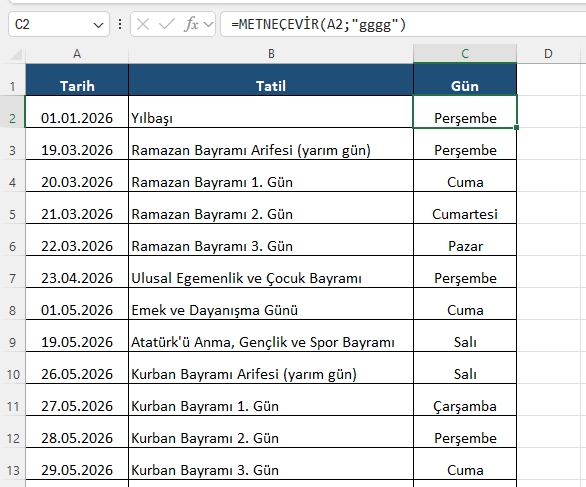586x487 pixels.
Task: Select cell with date 23.04.2026
Action: coord(77,272)
